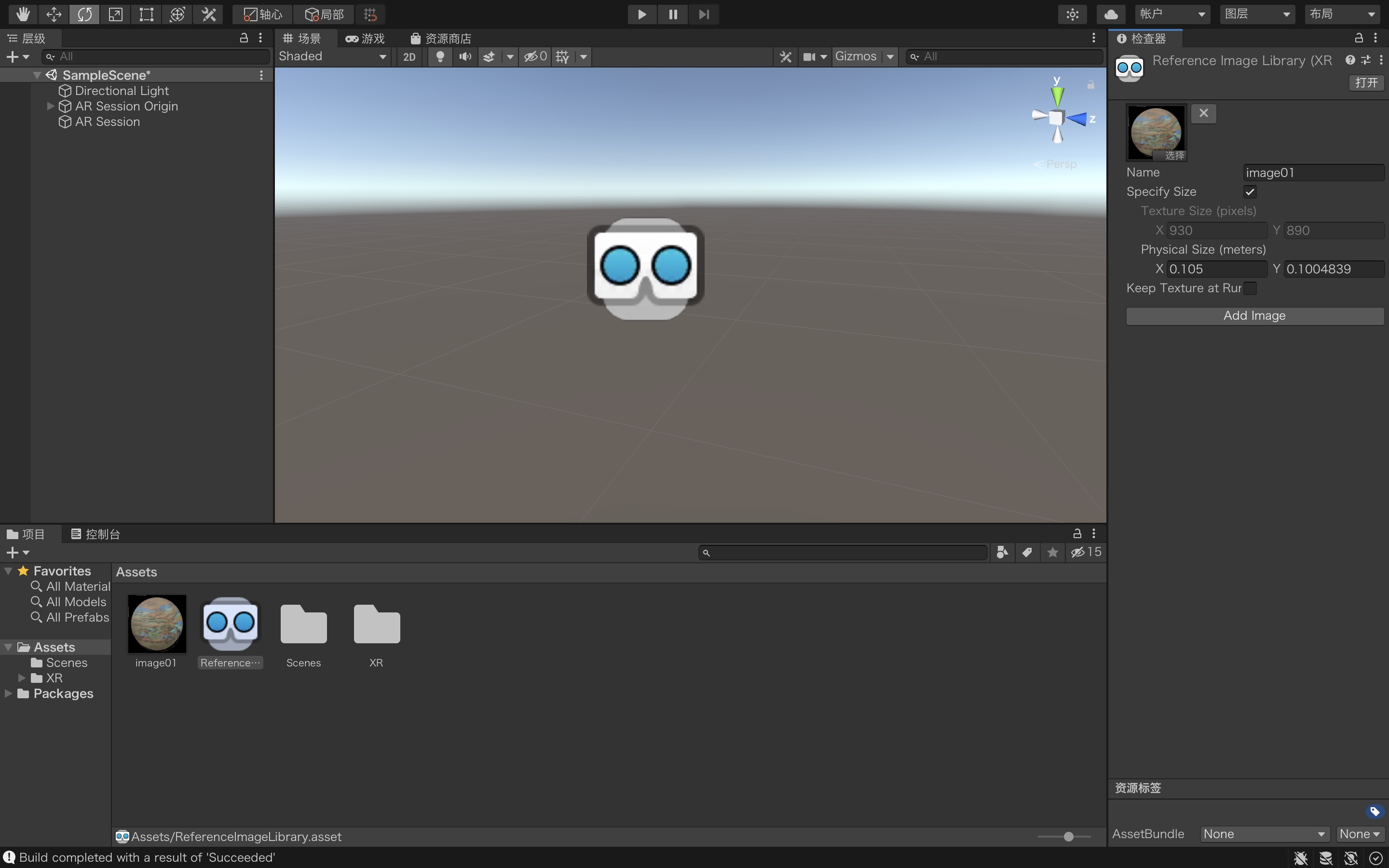This screenshot has height=868, width=1389.
Task: Open cloud services icon
Action: pos(1111,14)
